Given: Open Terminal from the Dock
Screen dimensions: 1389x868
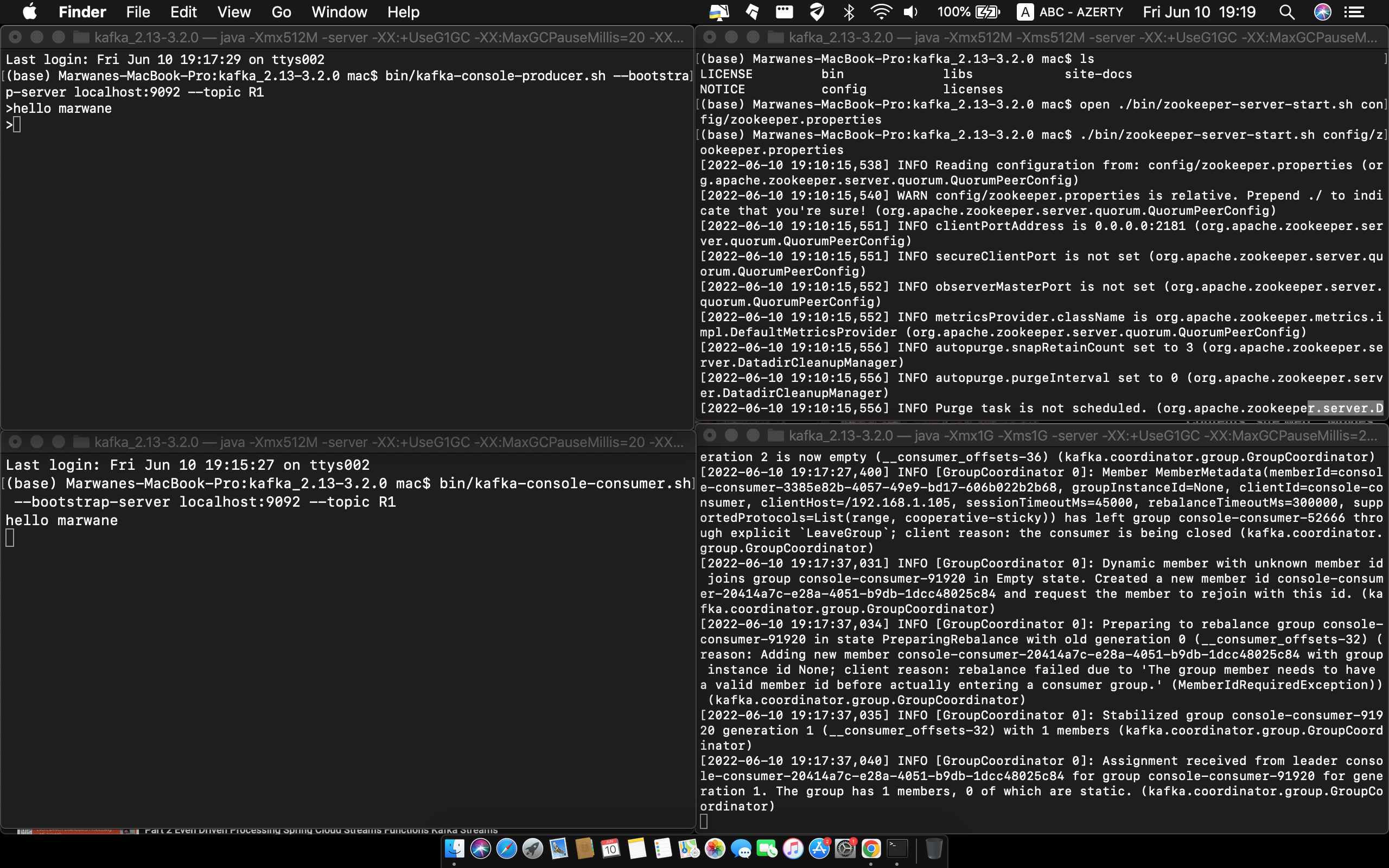Looking at the screenshot, I should [x=897, y=848].
